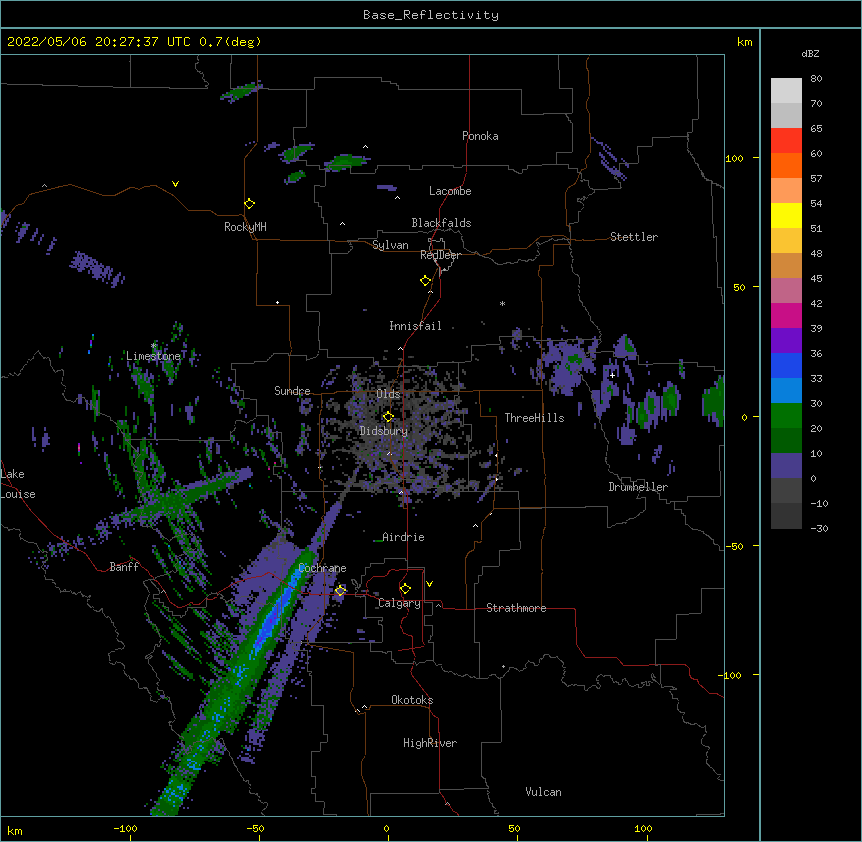
Task: Click the Calgary city label
Action: [399, 603]
